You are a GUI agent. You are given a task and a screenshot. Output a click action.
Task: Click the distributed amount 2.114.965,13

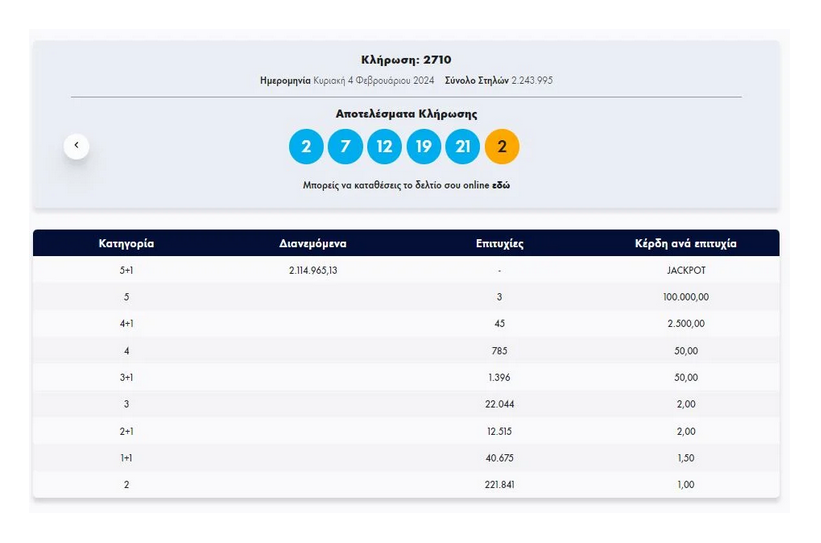coord(313,270)
